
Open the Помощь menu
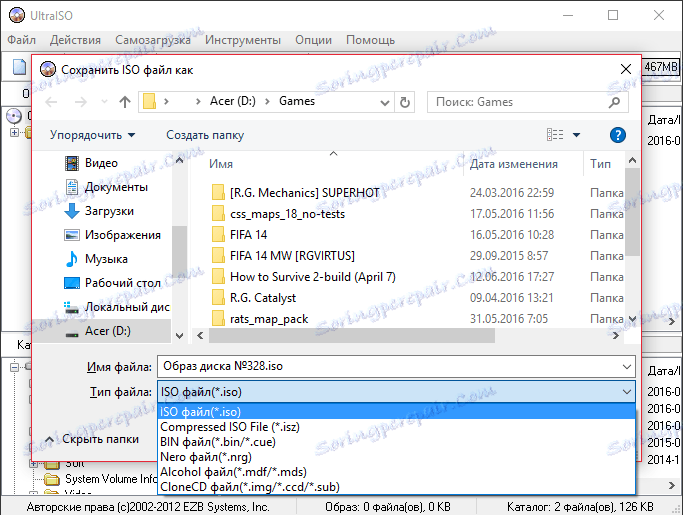pos(371,40)
